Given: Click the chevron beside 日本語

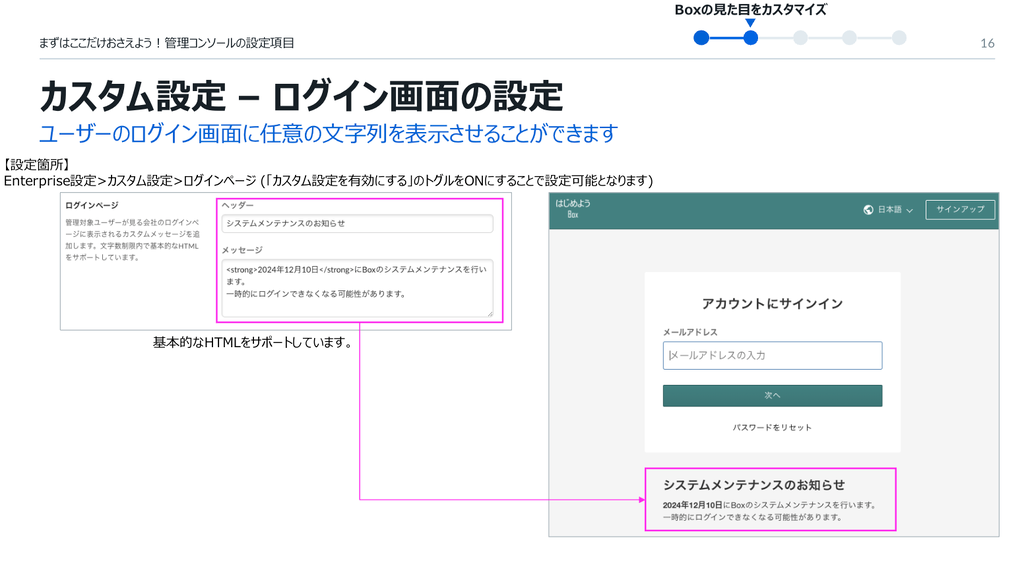Looking at the screenshot, I should 909,211.
